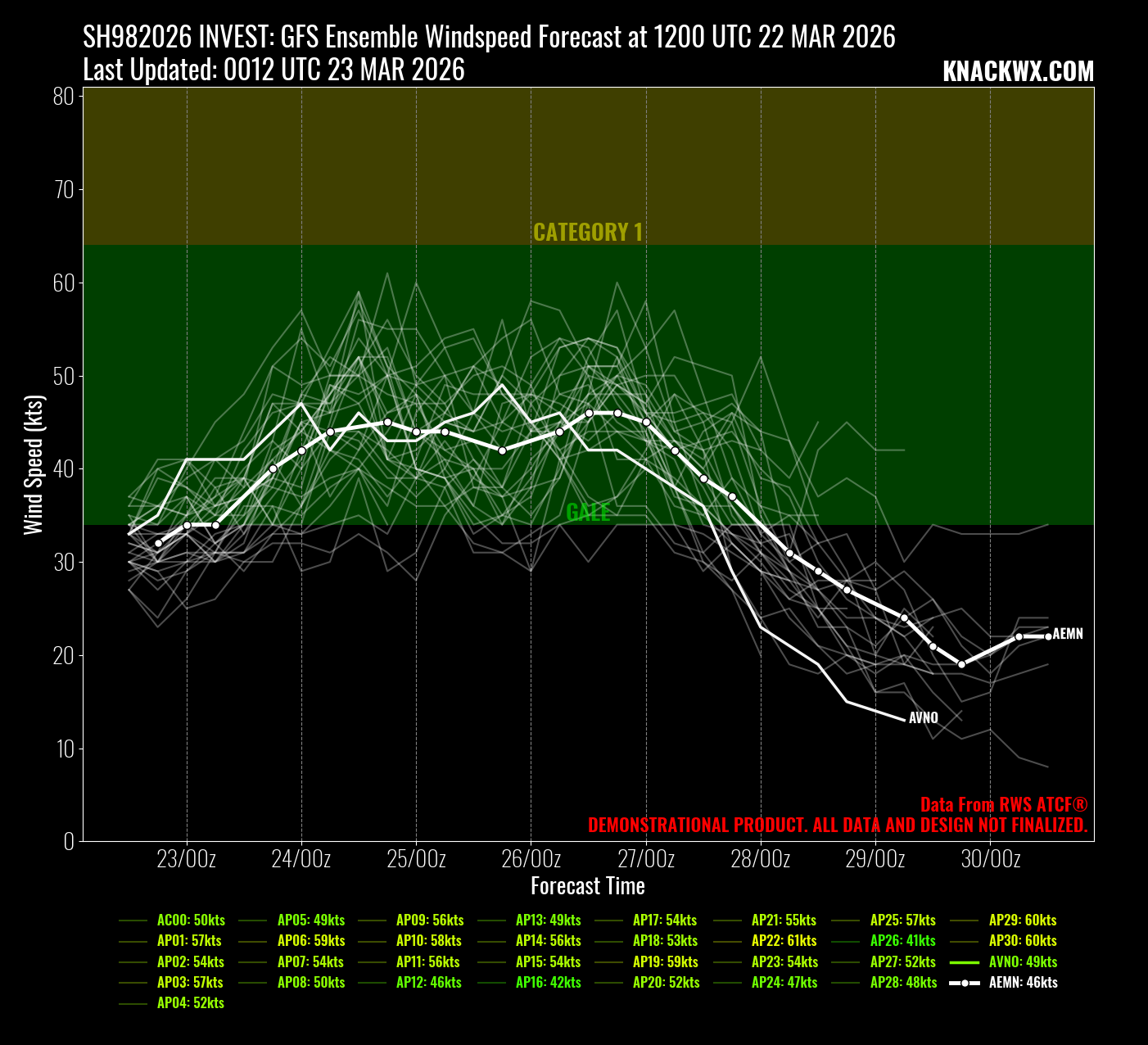This screenshot has height=1045, width=1148.
Task: Click the AVNO label at the line's end
Action: click(x=924, y=718)
